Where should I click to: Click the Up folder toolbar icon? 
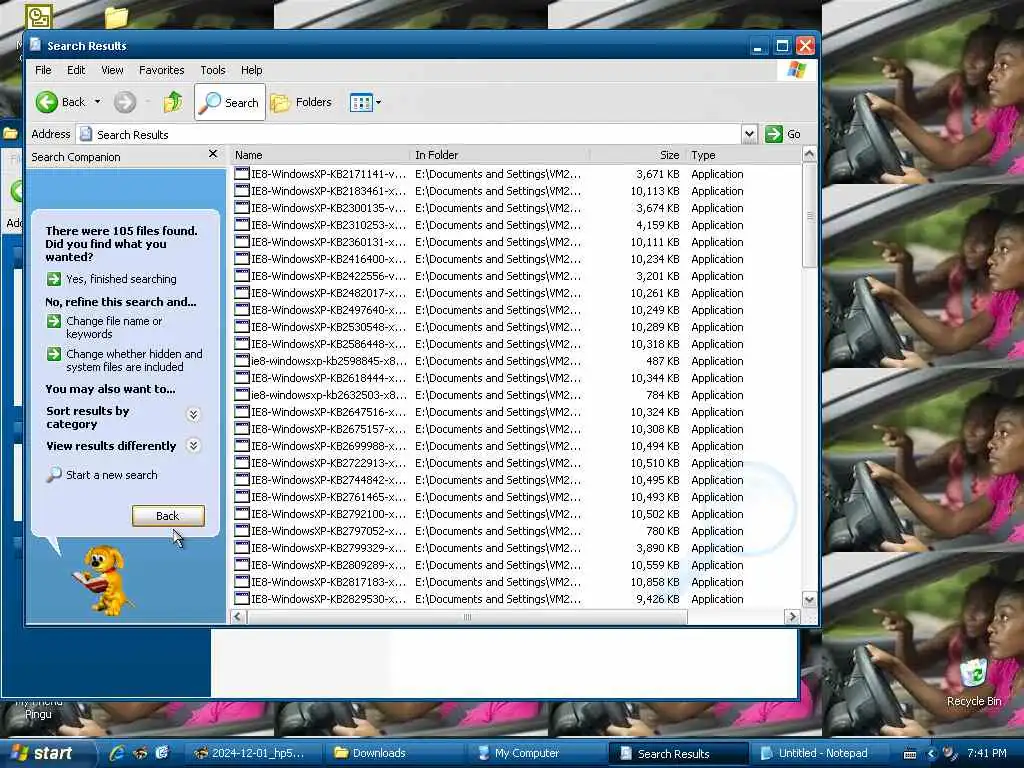click(173, 102)
